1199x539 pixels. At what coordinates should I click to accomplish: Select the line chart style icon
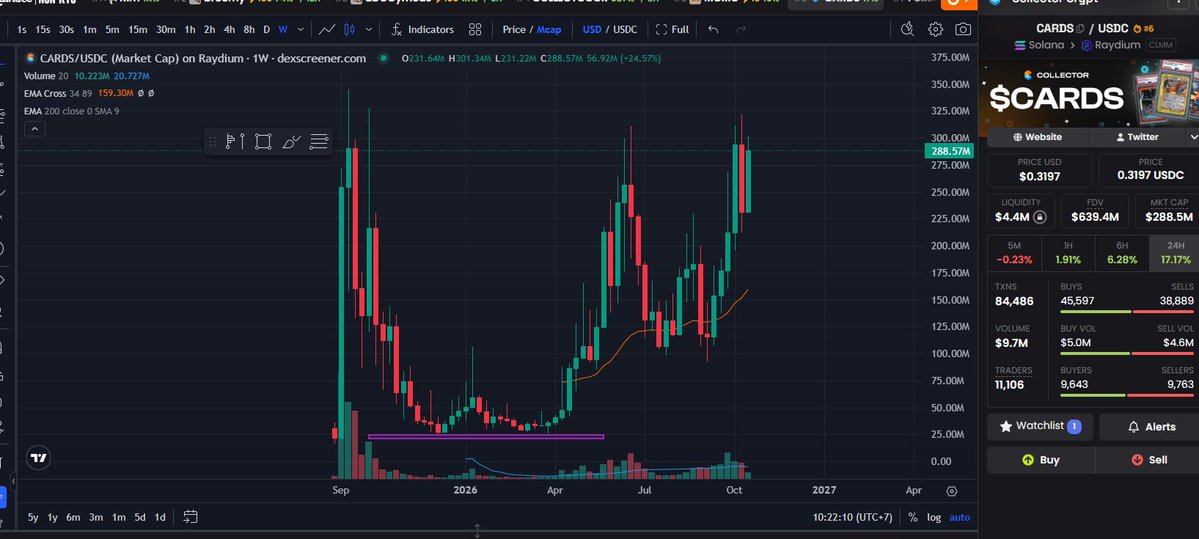(327, 29)
